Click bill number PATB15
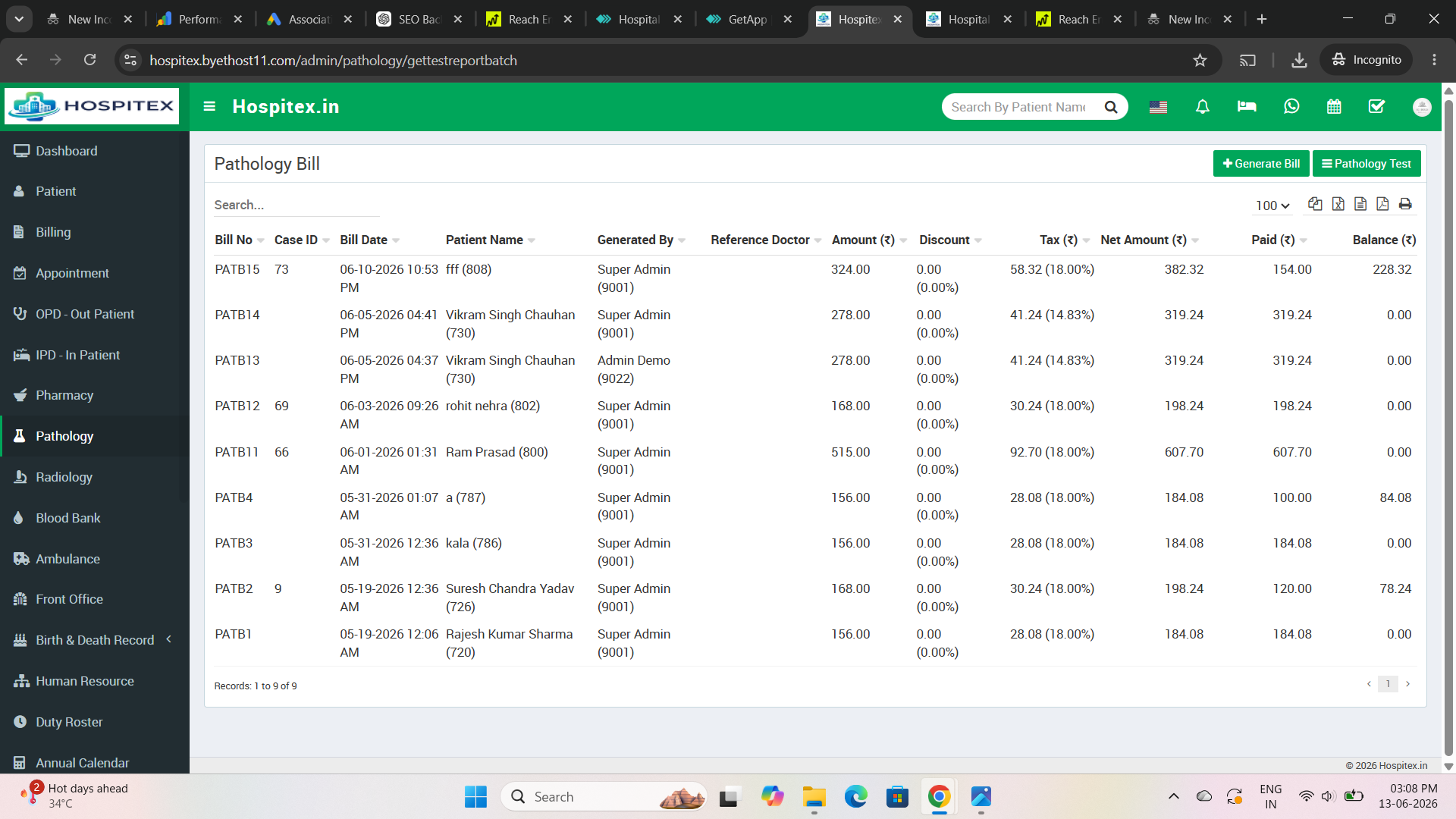 pos(237,269)
